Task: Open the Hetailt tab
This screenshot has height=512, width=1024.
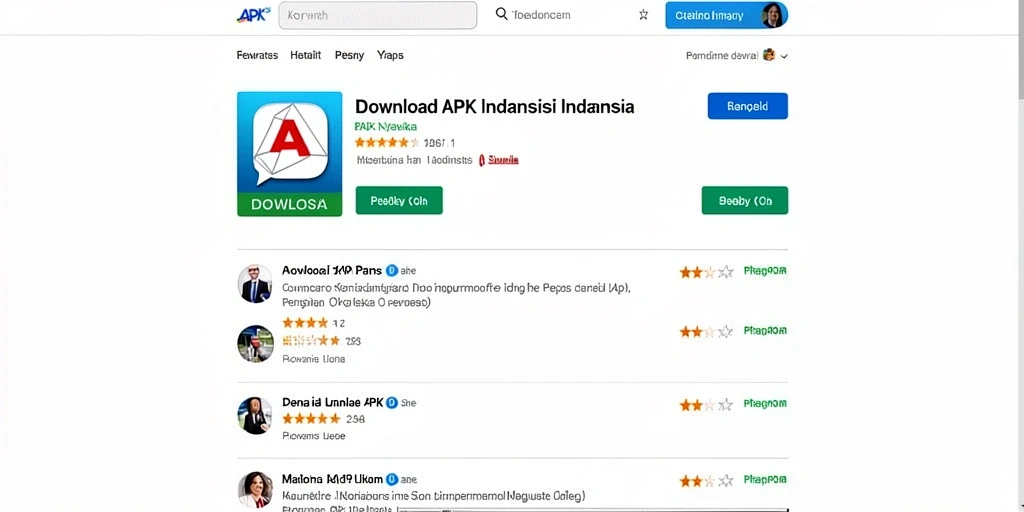Action: [x=306, y=56]
